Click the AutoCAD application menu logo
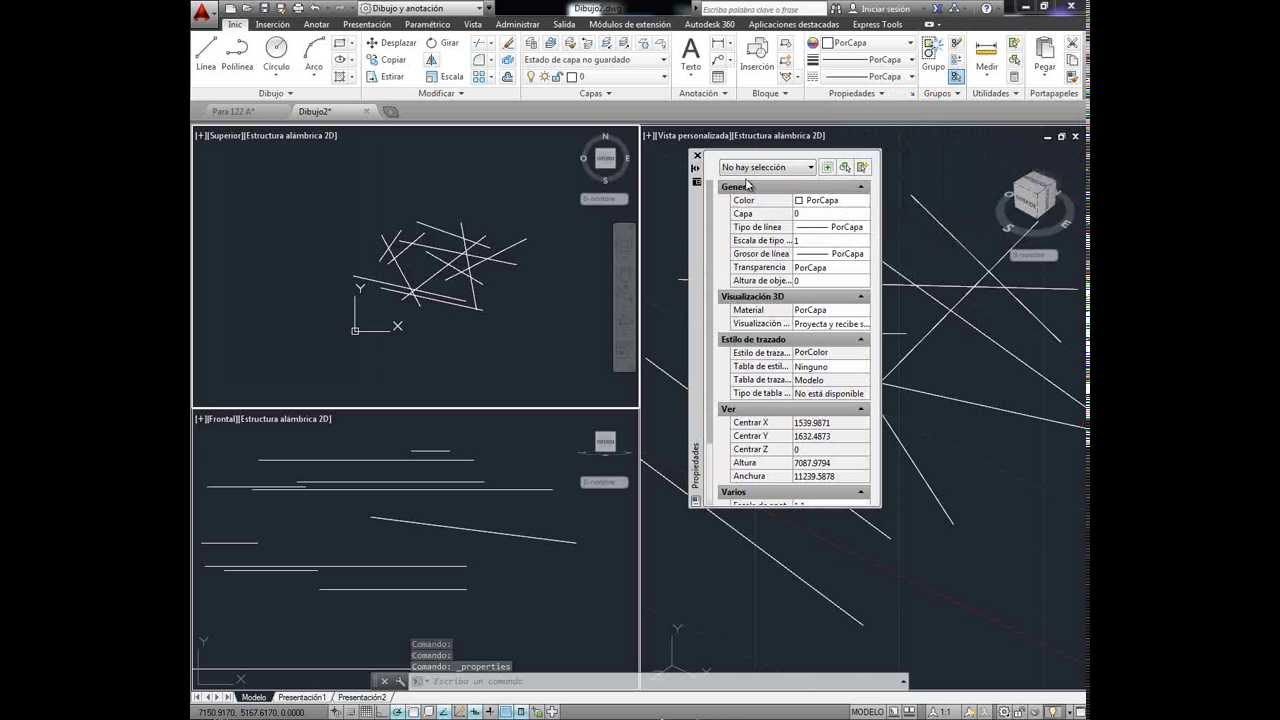Screen dimensions: 1280x720 coord(202,12)
